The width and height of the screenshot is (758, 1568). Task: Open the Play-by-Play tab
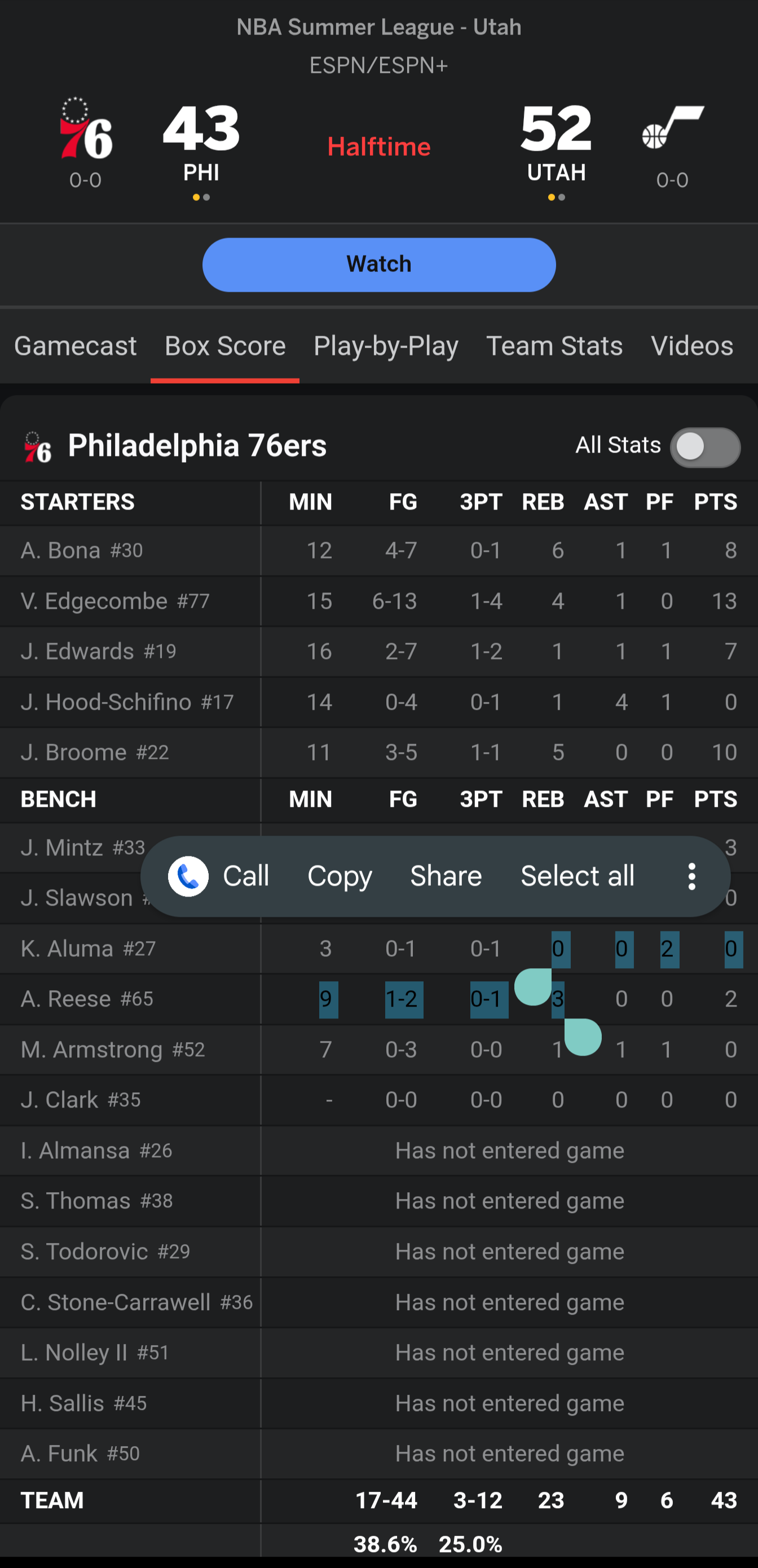pyautogui.click(x=386, y=346)
